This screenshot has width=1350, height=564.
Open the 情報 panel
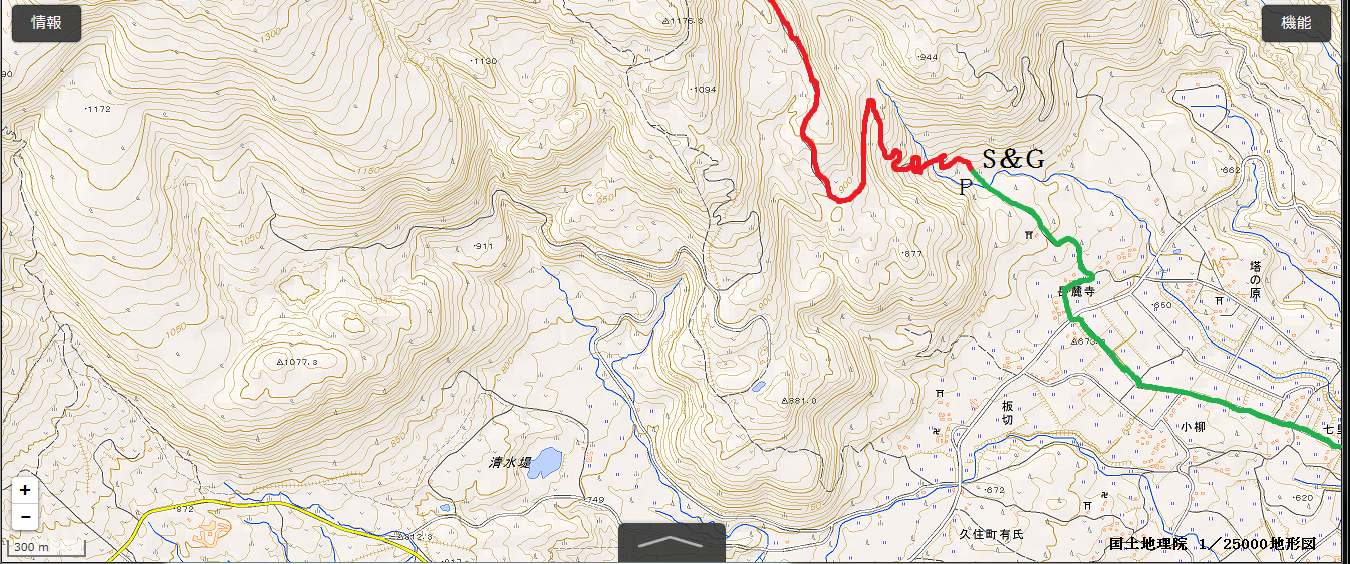[46, 23]
